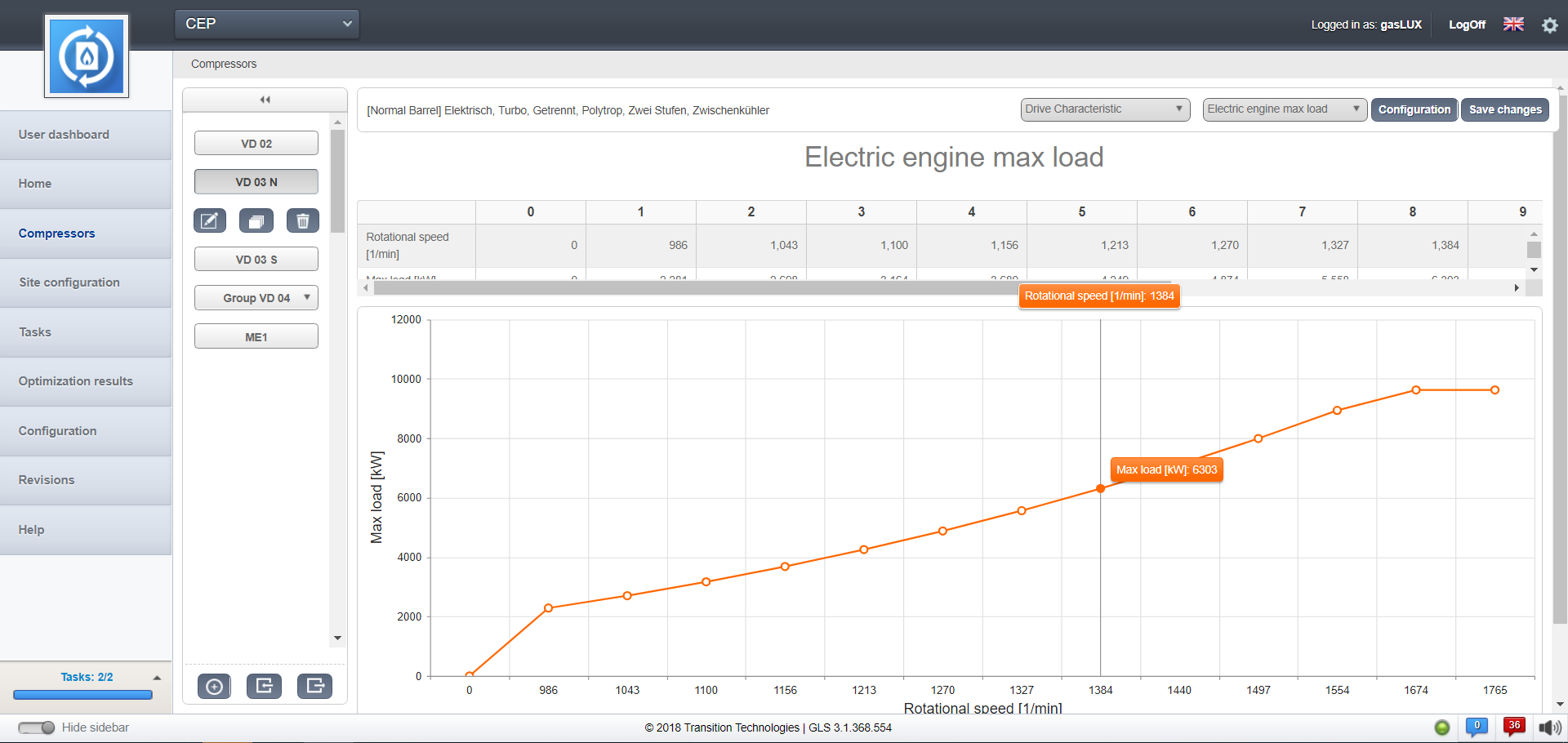Click the edit compressor pencil icon
The image size is (1568, 743).
[x=210, y=220]
